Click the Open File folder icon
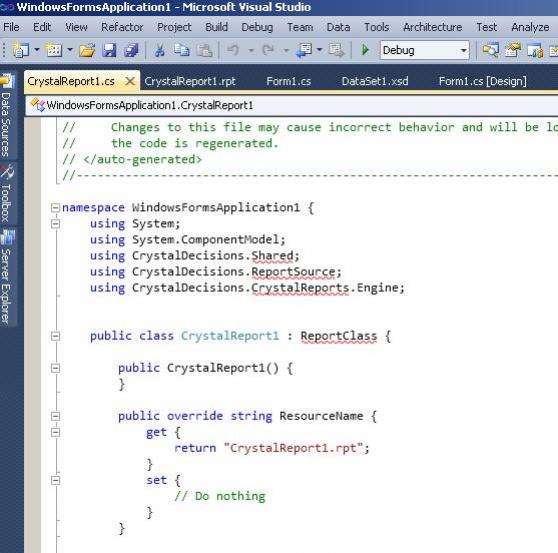Screen dimensions: 558x553 point(87,50)
